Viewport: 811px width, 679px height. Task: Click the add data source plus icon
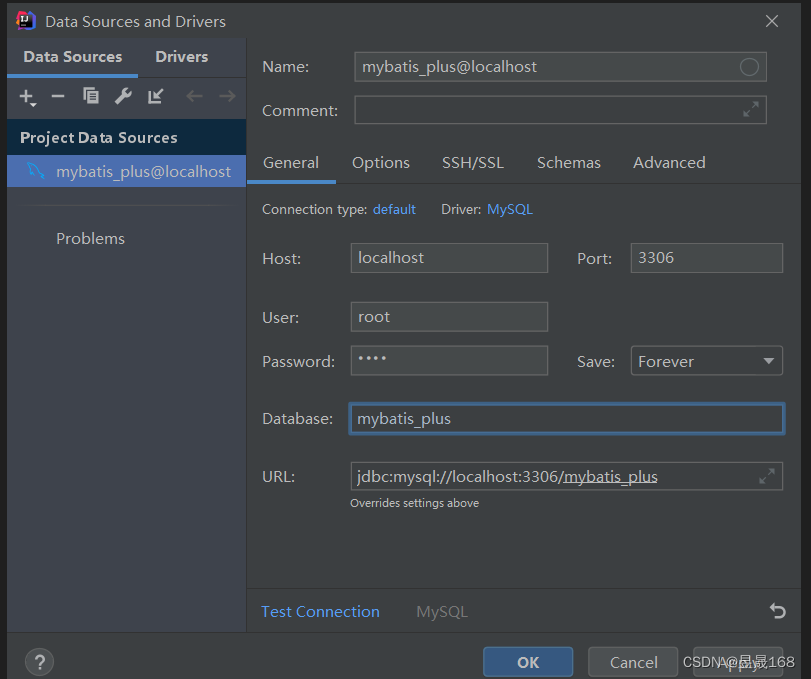27,97
